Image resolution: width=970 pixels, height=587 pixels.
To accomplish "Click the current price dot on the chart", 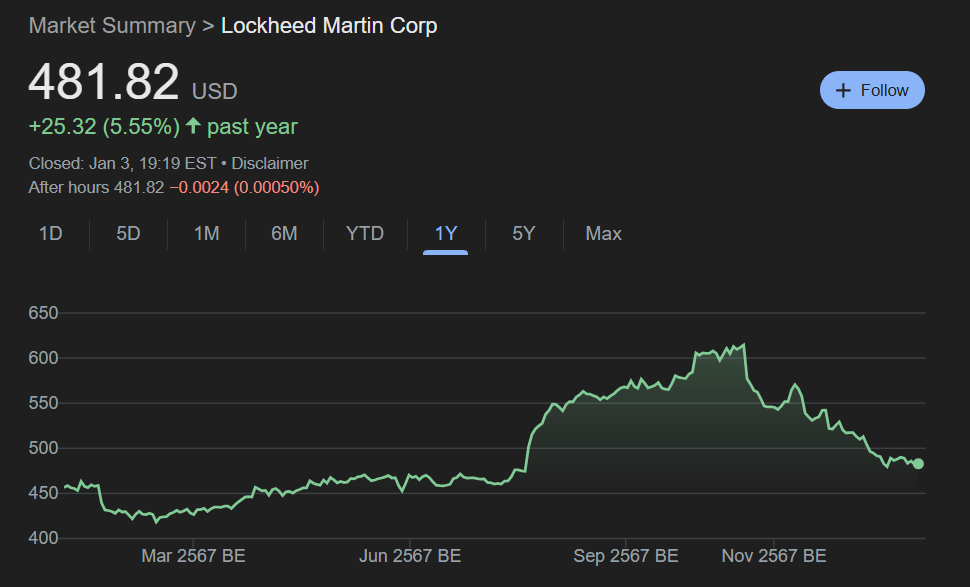I will 918,464.
